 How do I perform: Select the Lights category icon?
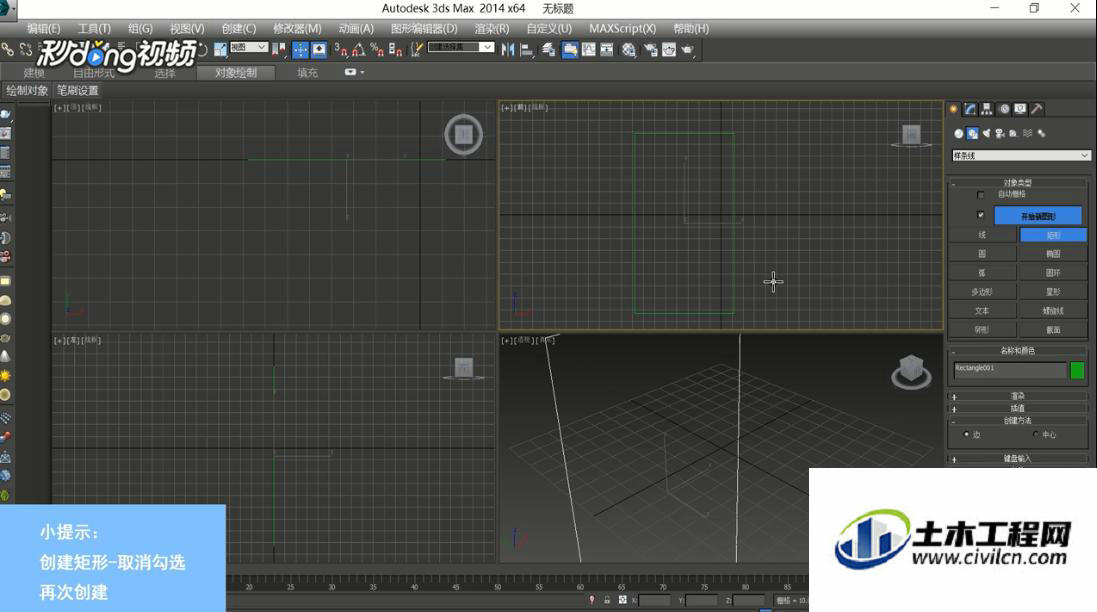click(x=986, y=133)
